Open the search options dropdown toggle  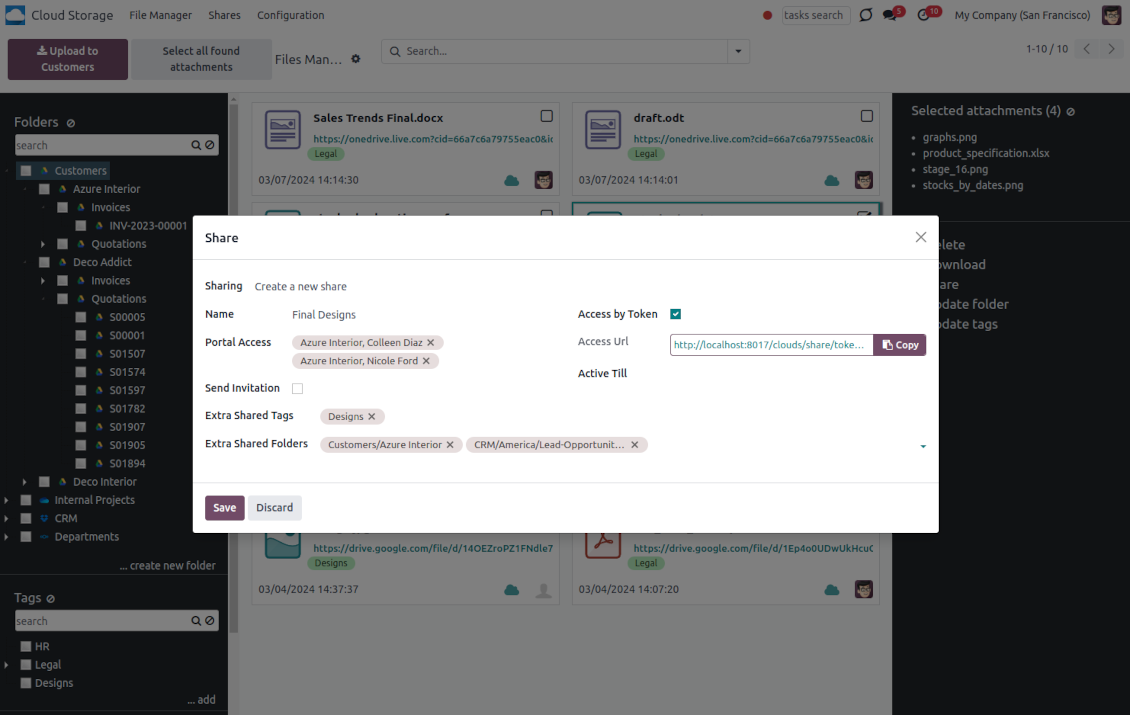[x=739, y=51]
